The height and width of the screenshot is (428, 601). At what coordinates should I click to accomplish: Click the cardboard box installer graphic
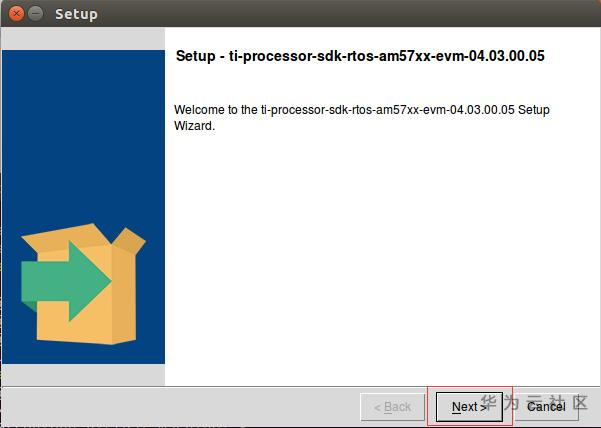83,284
